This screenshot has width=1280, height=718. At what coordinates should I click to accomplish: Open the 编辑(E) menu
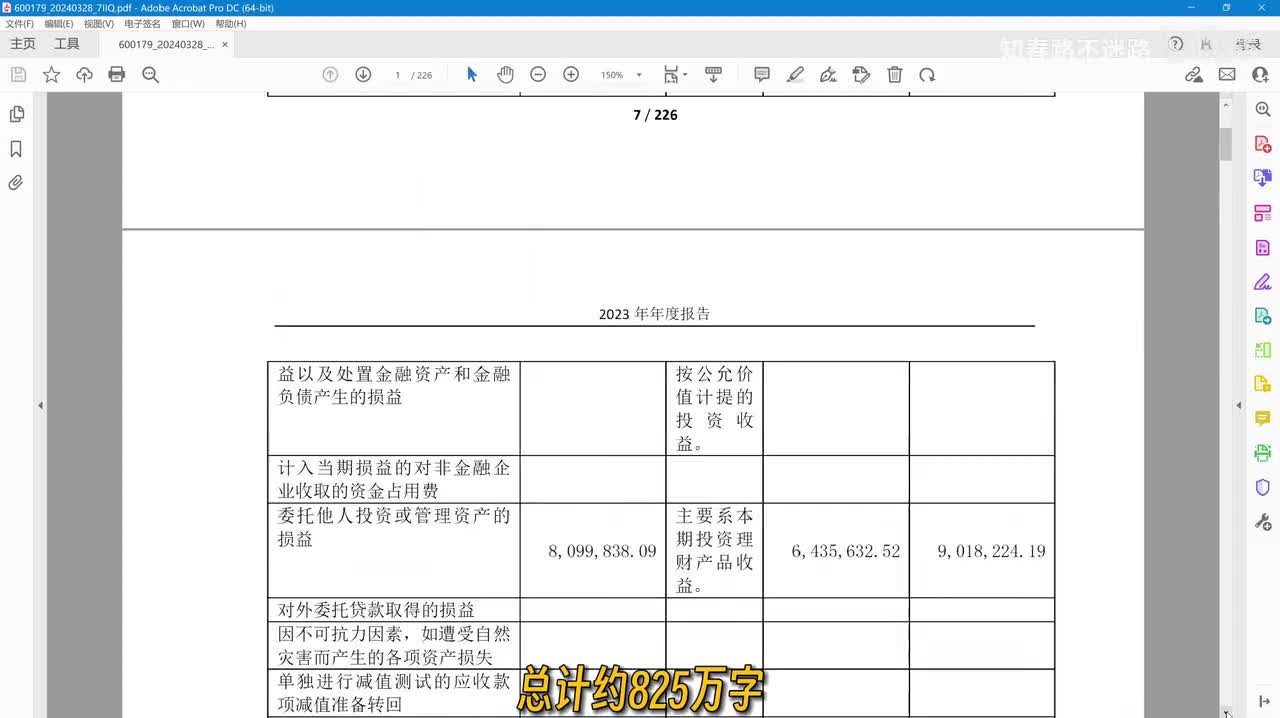pyautogui.click(x=58, y=23)
